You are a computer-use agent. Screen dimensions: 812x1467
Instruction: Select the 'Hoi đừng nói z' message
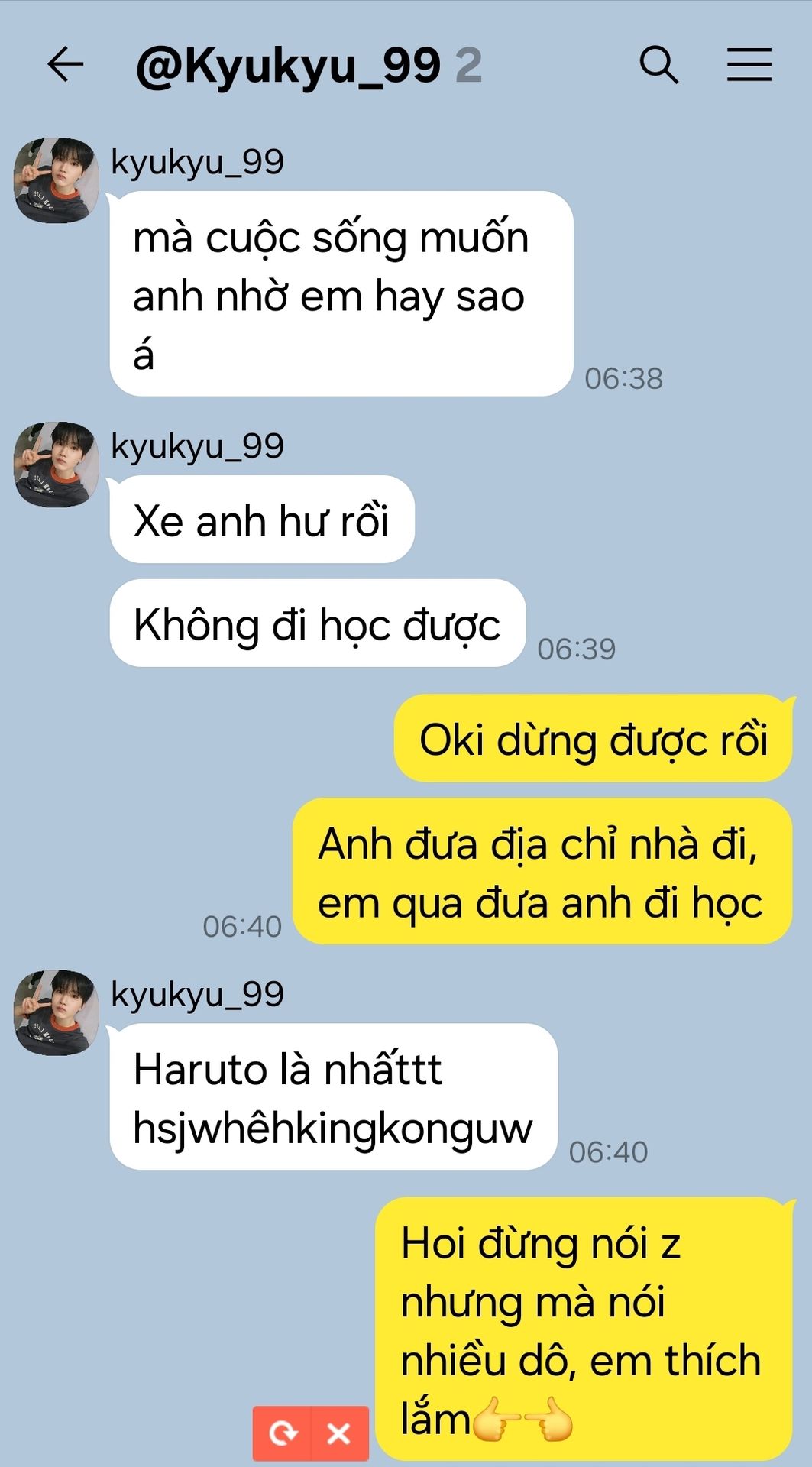tap(584, 1329)
